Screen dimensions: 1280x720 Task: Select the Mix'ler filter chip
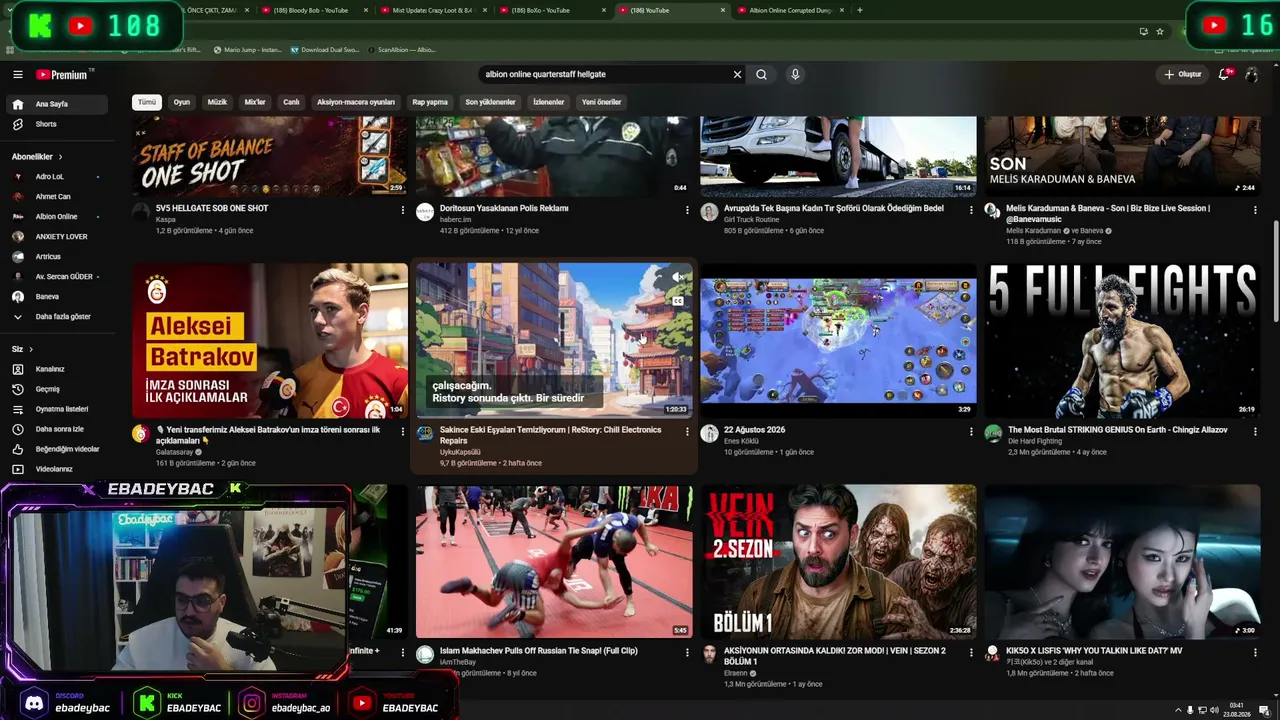tap(255, 102)
